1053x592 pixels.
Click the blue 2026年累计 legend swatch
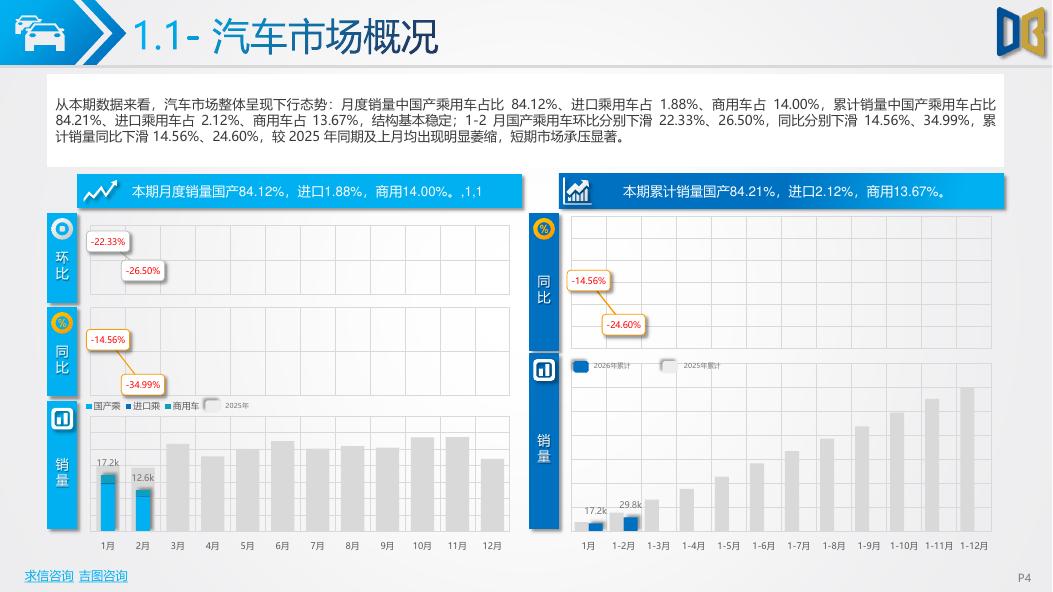580,366
